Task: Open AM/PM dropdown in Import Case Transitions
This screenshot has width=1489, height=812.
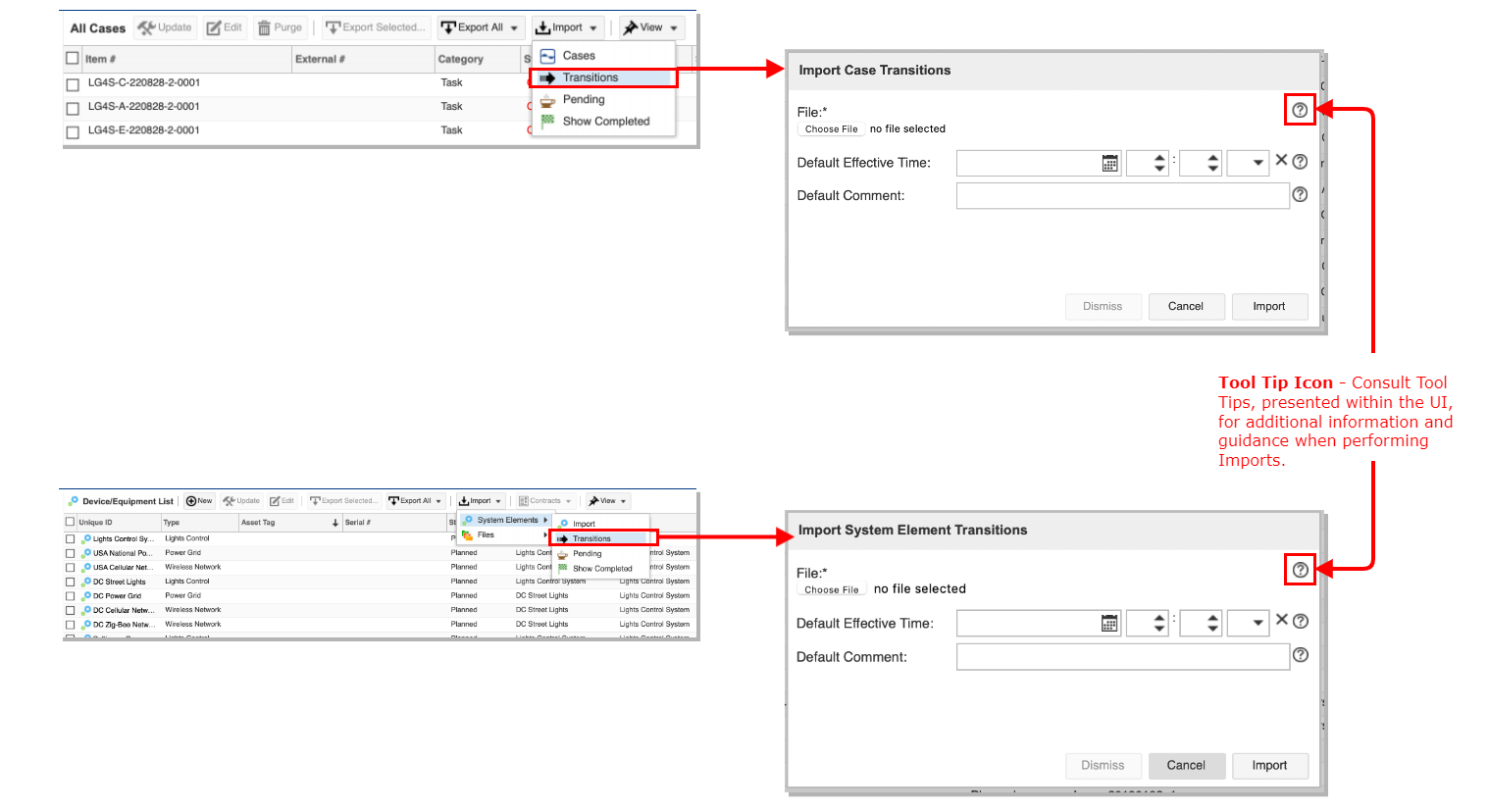Action: 1249,163
